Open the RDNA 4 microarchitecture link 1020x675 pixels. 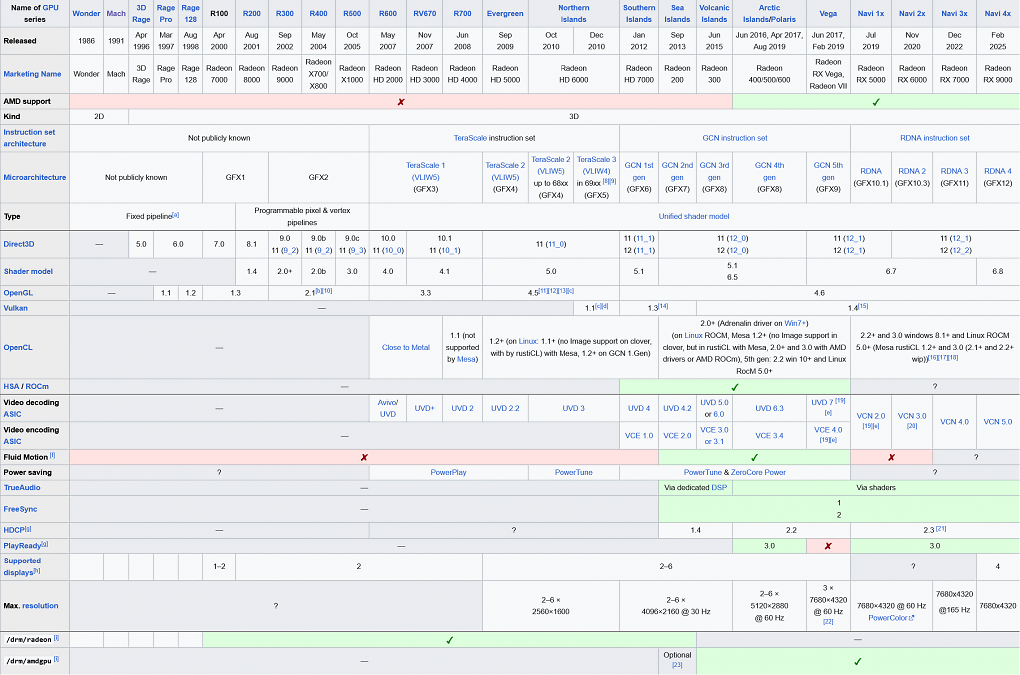(997, 171)
